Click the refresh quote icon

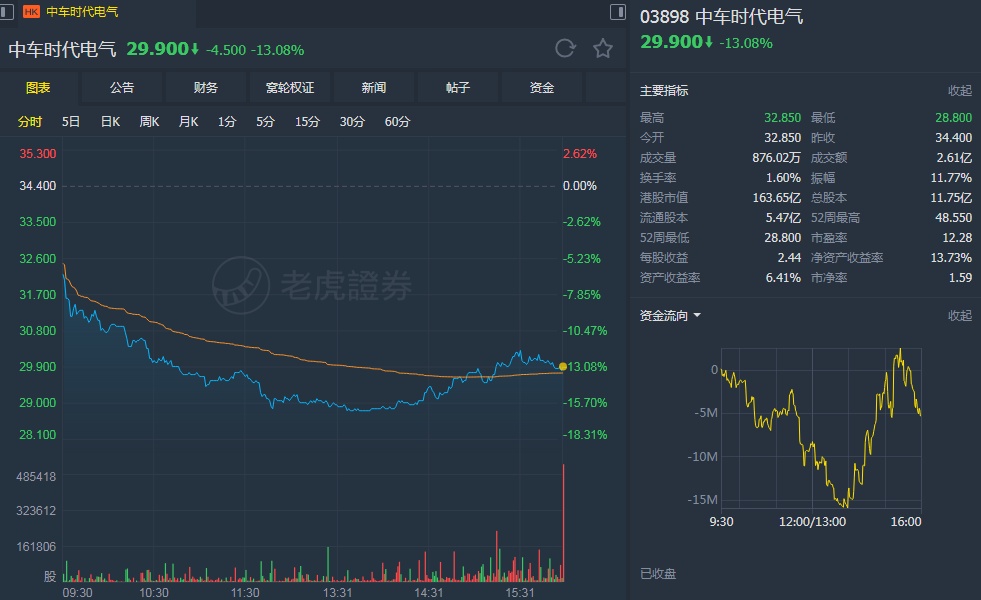click(x=565, y=48)
